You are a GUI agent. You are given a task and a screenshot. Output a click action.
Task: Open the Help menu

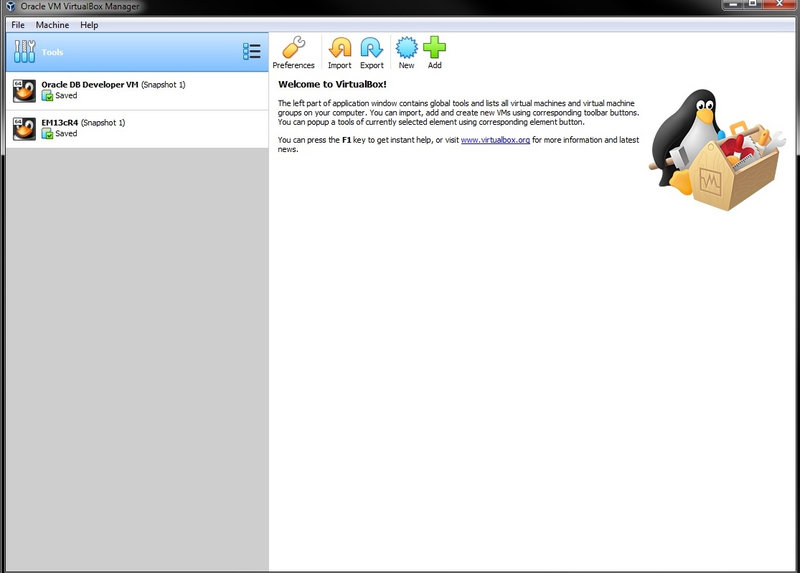point(89,25)
